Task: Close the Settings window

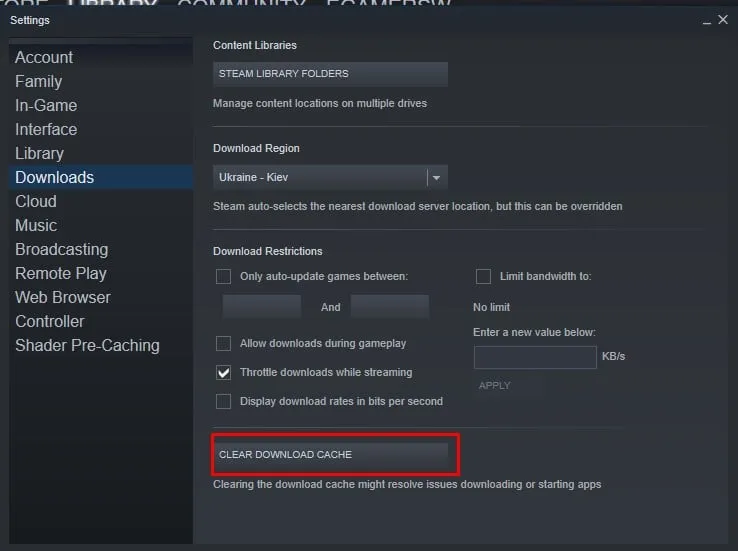Action: (723, 20)
